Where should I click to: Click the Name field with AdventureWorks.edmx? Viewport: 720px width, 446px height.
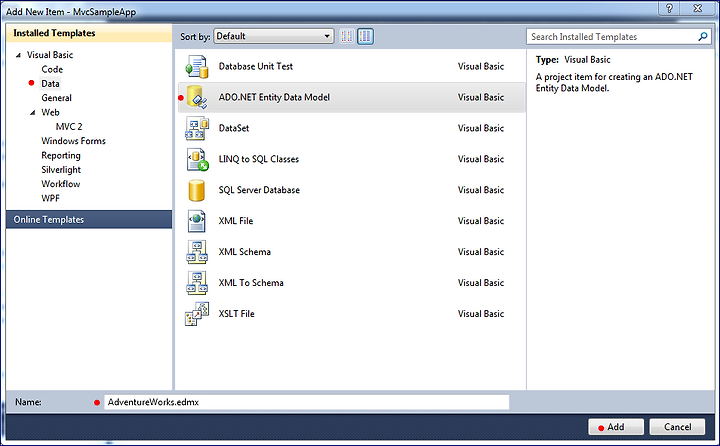[307, 402]
